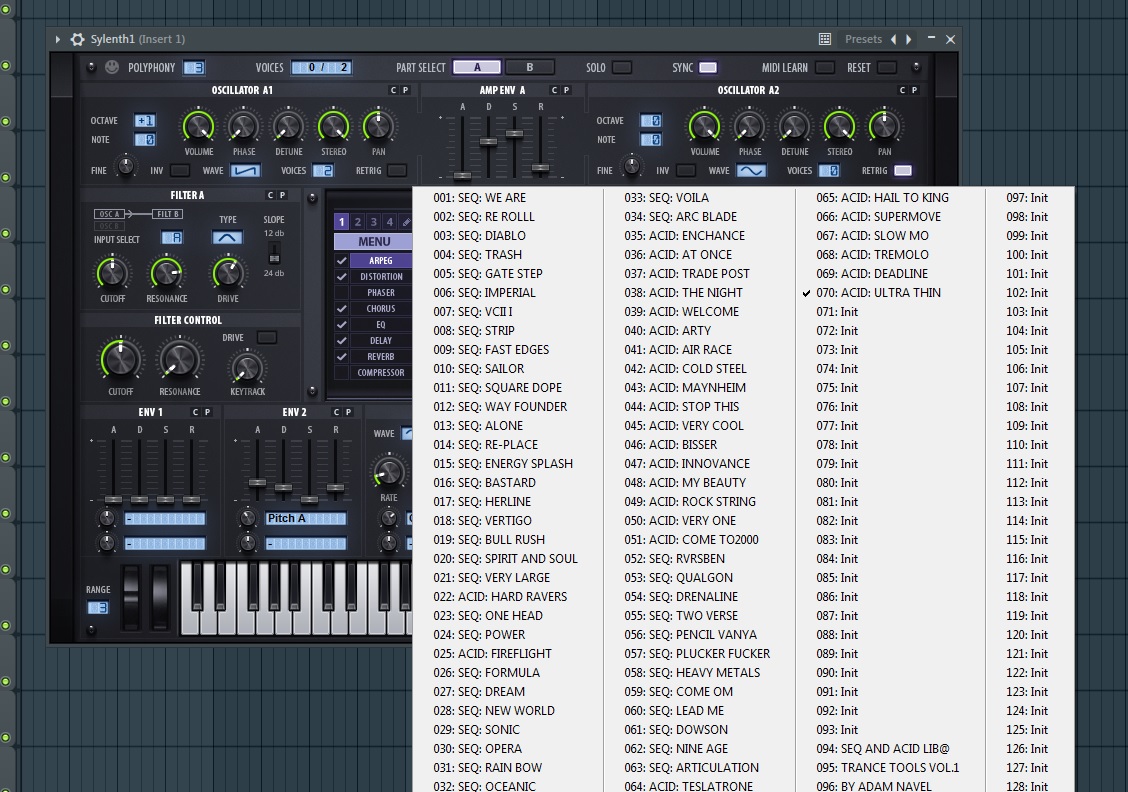Click the MENU button

(x=373, y=242)
